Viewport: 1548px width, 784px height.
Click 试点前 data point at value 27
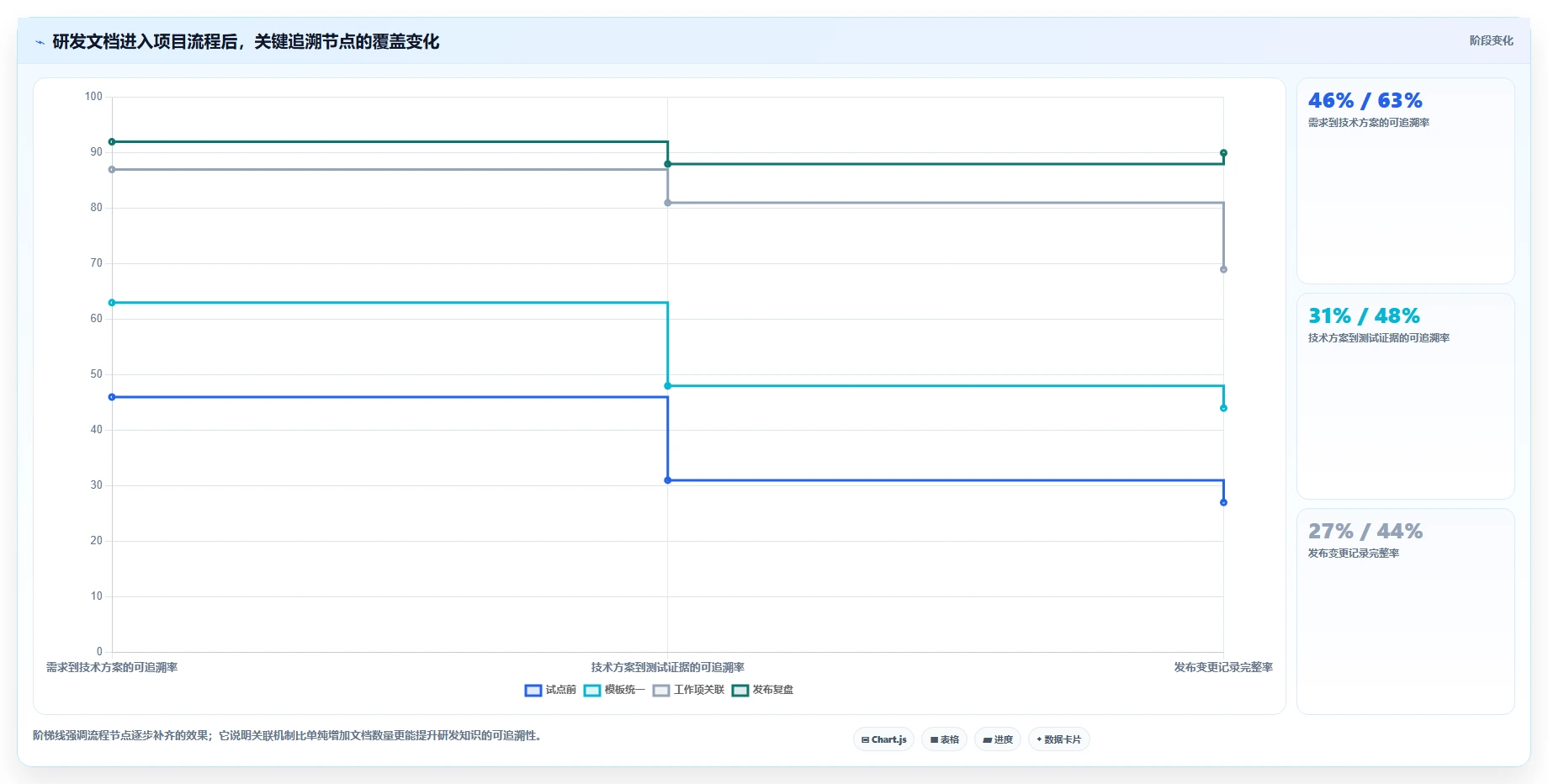pos(1223,502)
